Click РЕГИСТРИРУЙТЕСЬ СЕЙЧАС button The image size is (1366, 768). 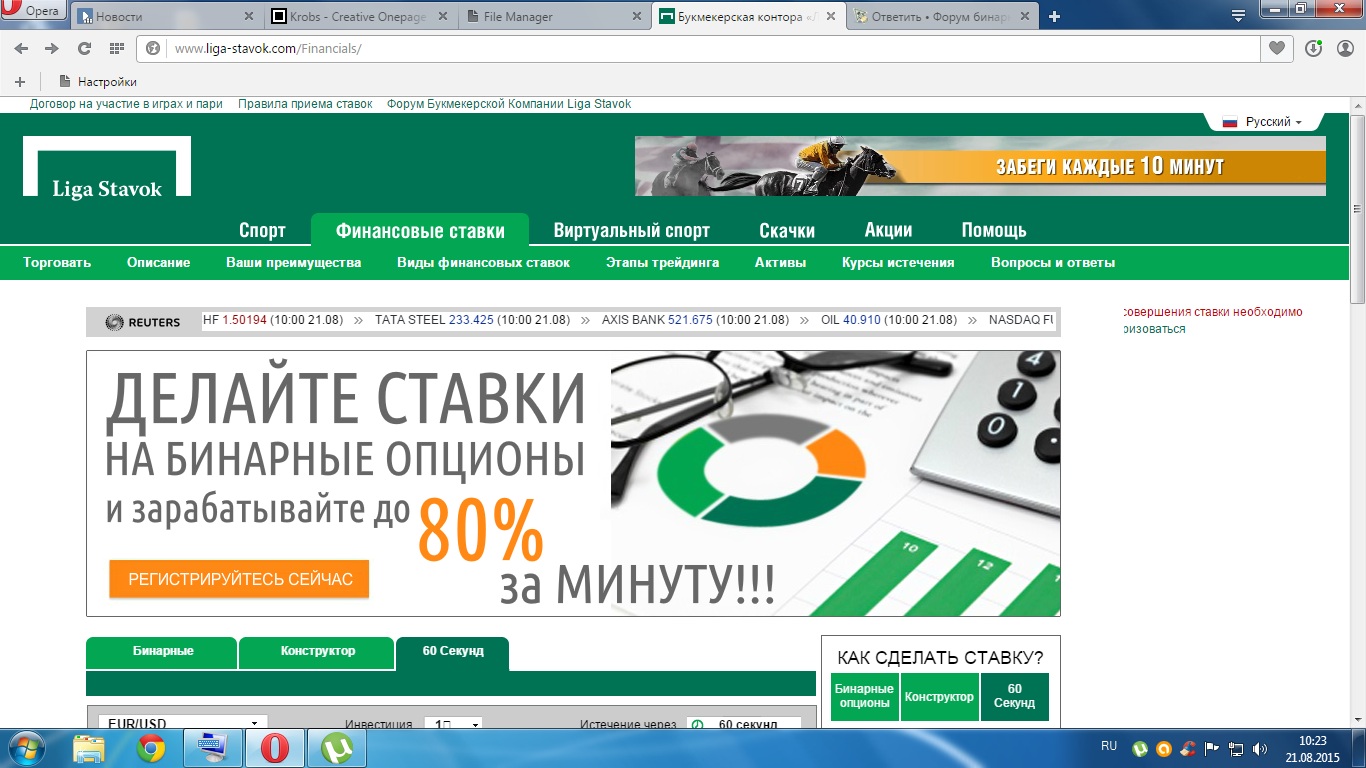click(x=240, y=579)
